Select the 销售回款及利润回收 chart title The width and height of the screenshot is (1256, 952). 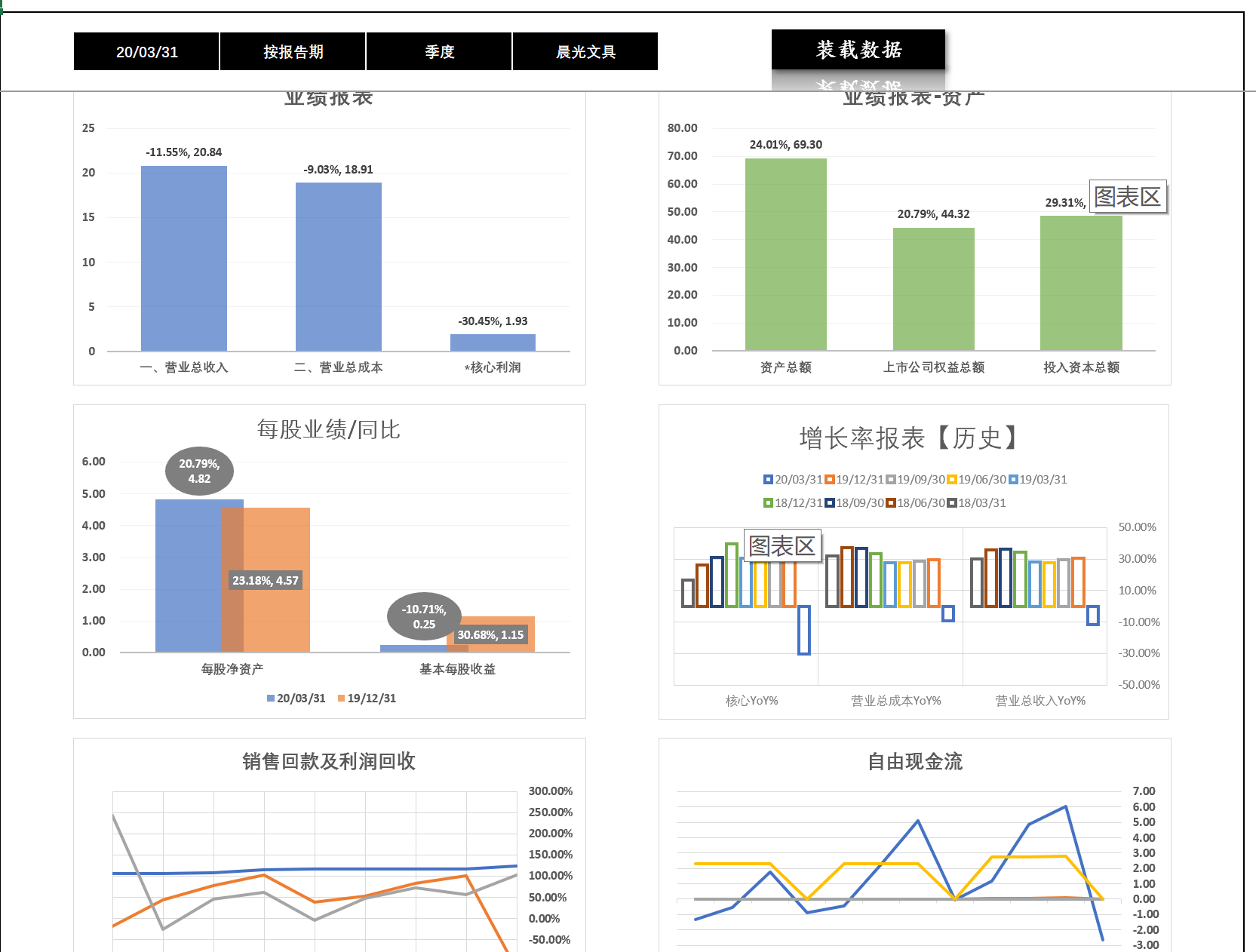329,761
